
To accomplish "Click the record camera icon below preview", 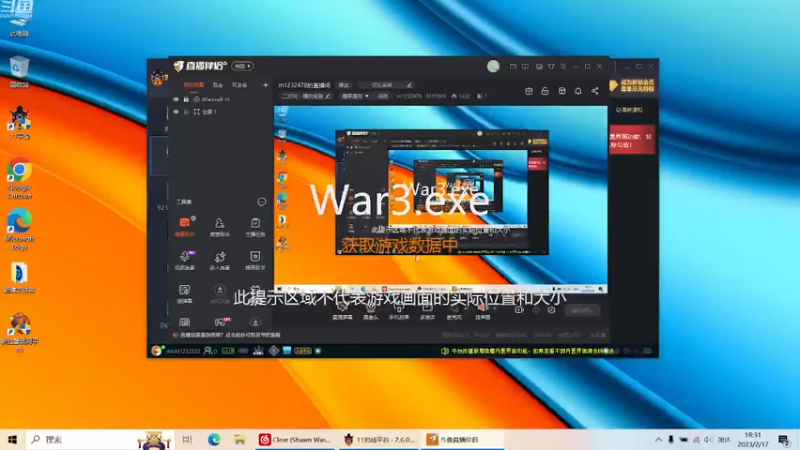I will click(519, 310).
